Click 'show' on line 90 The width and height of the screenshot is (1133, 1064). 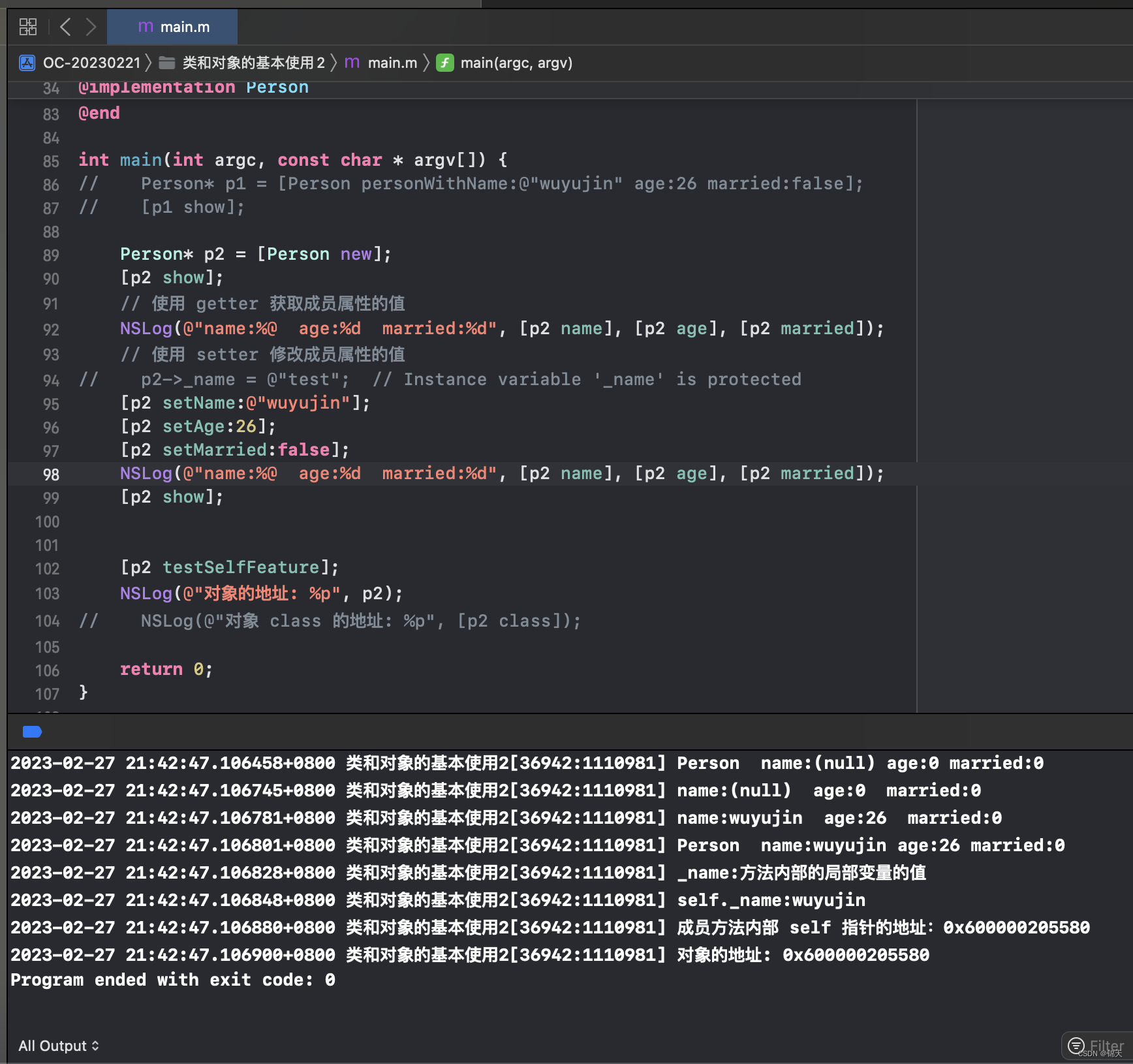pyautogui.click(x=183, y=277)
